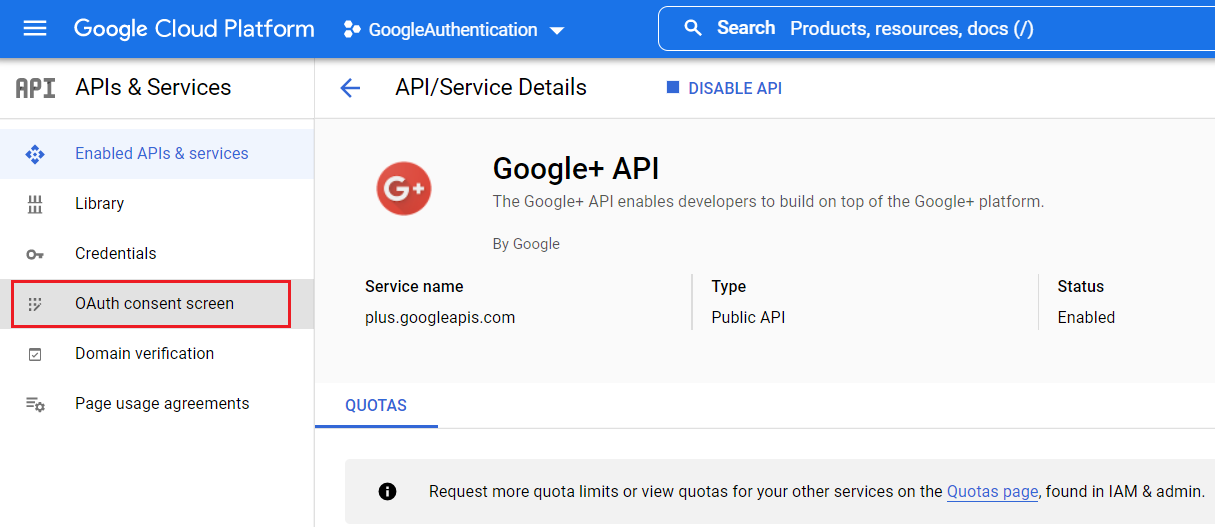Image resolution: width=1215 pixels, height=527 pixels.
Task: Click the Google+ API heading
Action: point(576,167)
